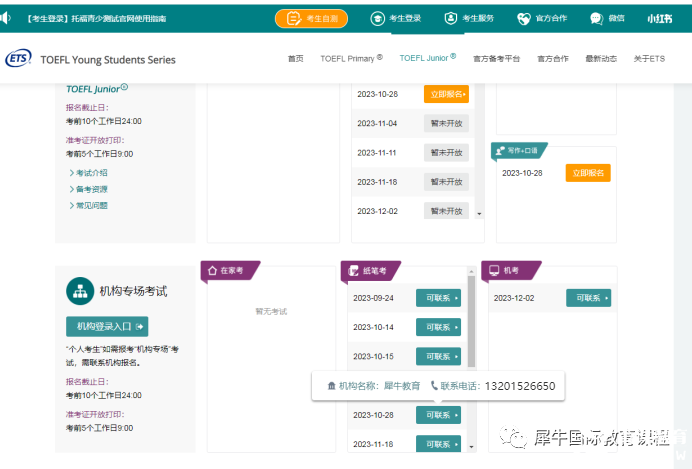This screenshot has height=469, width=692.
Task: Click the 机构专场考试 organization icon
Action: pyautogui.click(x=80, y=291)
